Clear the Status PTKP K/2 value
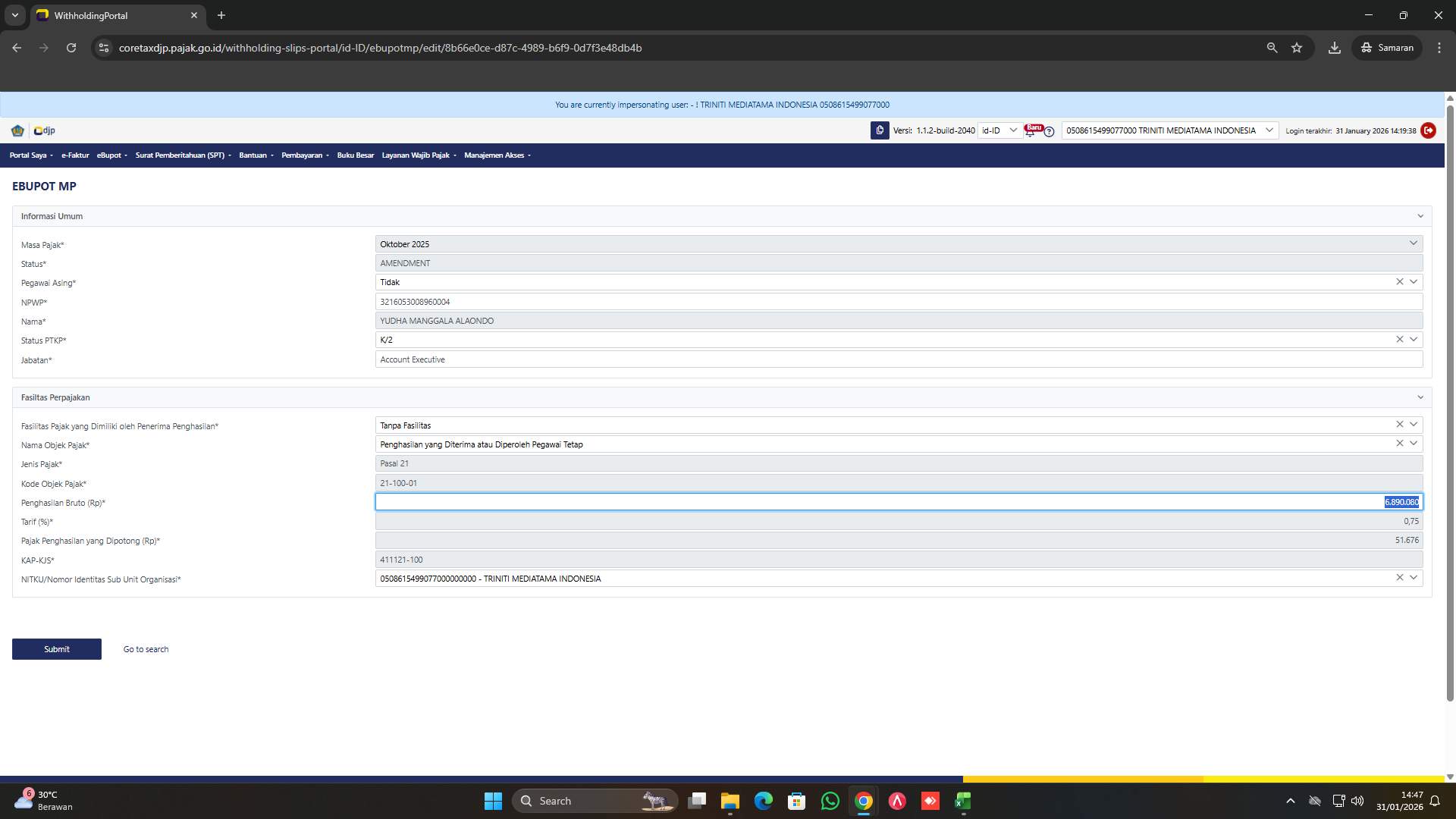This screenshot has height=819, width=1456. click(1399, 339)
